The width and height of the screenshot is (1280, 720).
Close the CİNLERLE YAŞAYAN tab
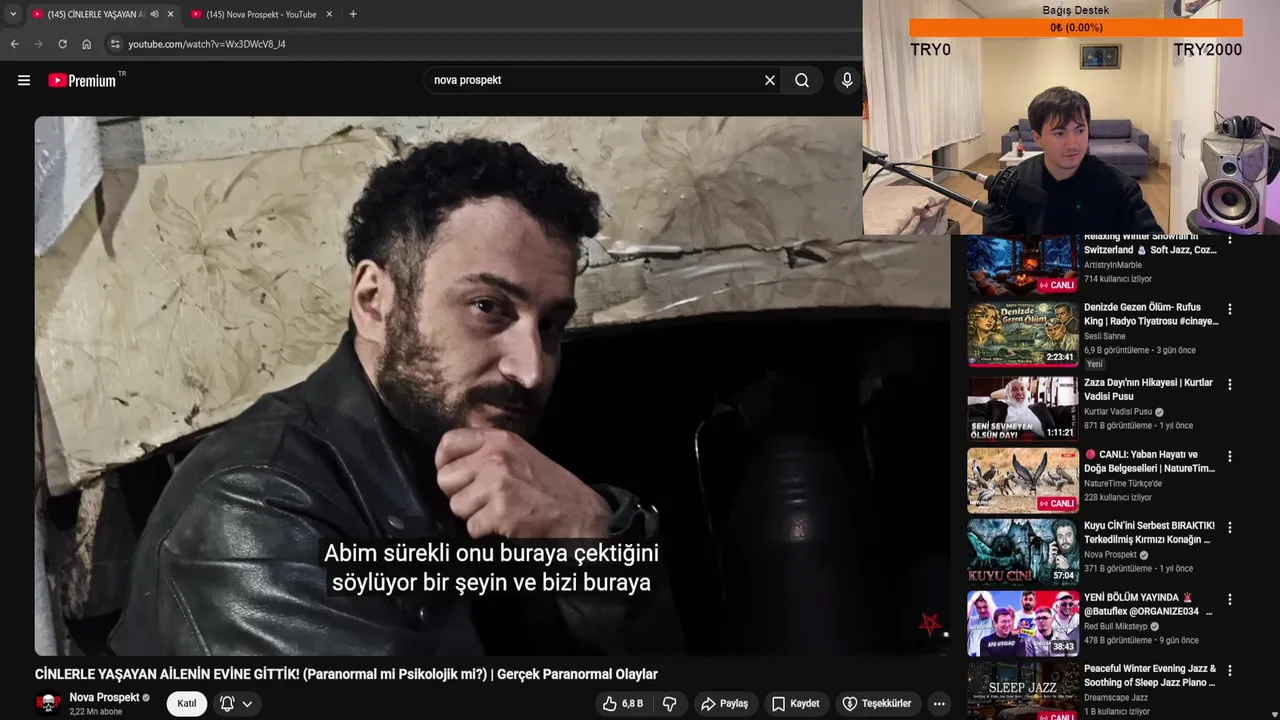[170, 14]
